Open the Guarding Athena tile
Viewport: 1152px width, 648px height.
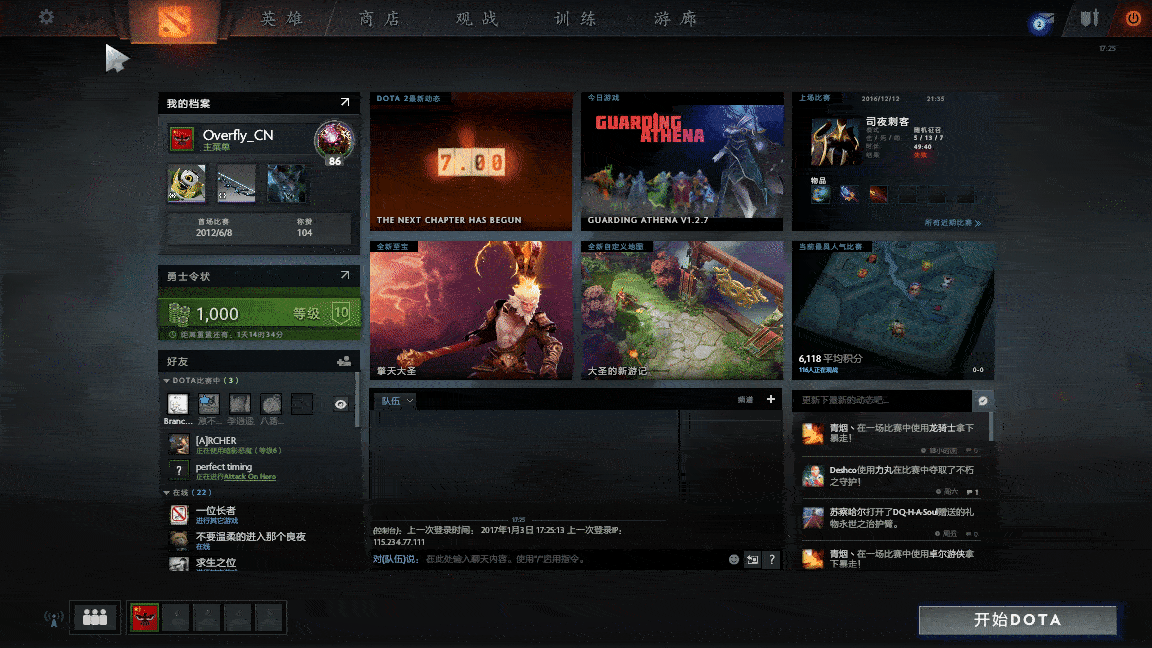pos(682,161)
